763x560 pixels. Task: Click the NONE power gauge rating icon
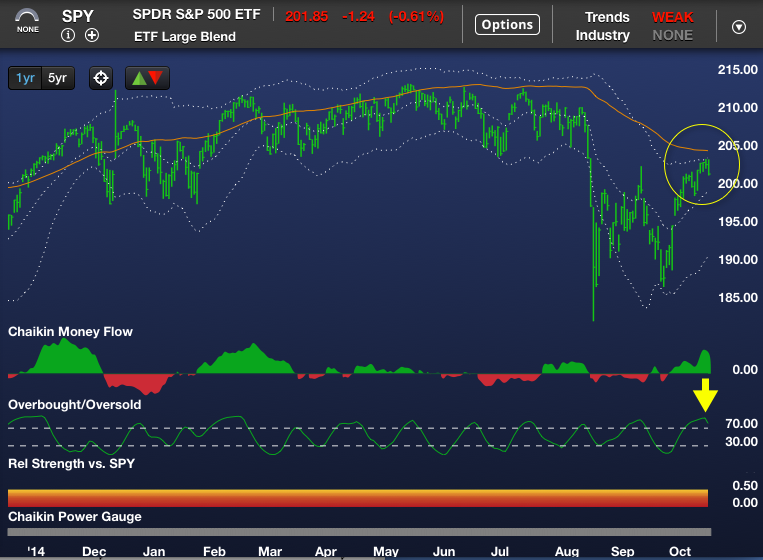pos(27,20)
